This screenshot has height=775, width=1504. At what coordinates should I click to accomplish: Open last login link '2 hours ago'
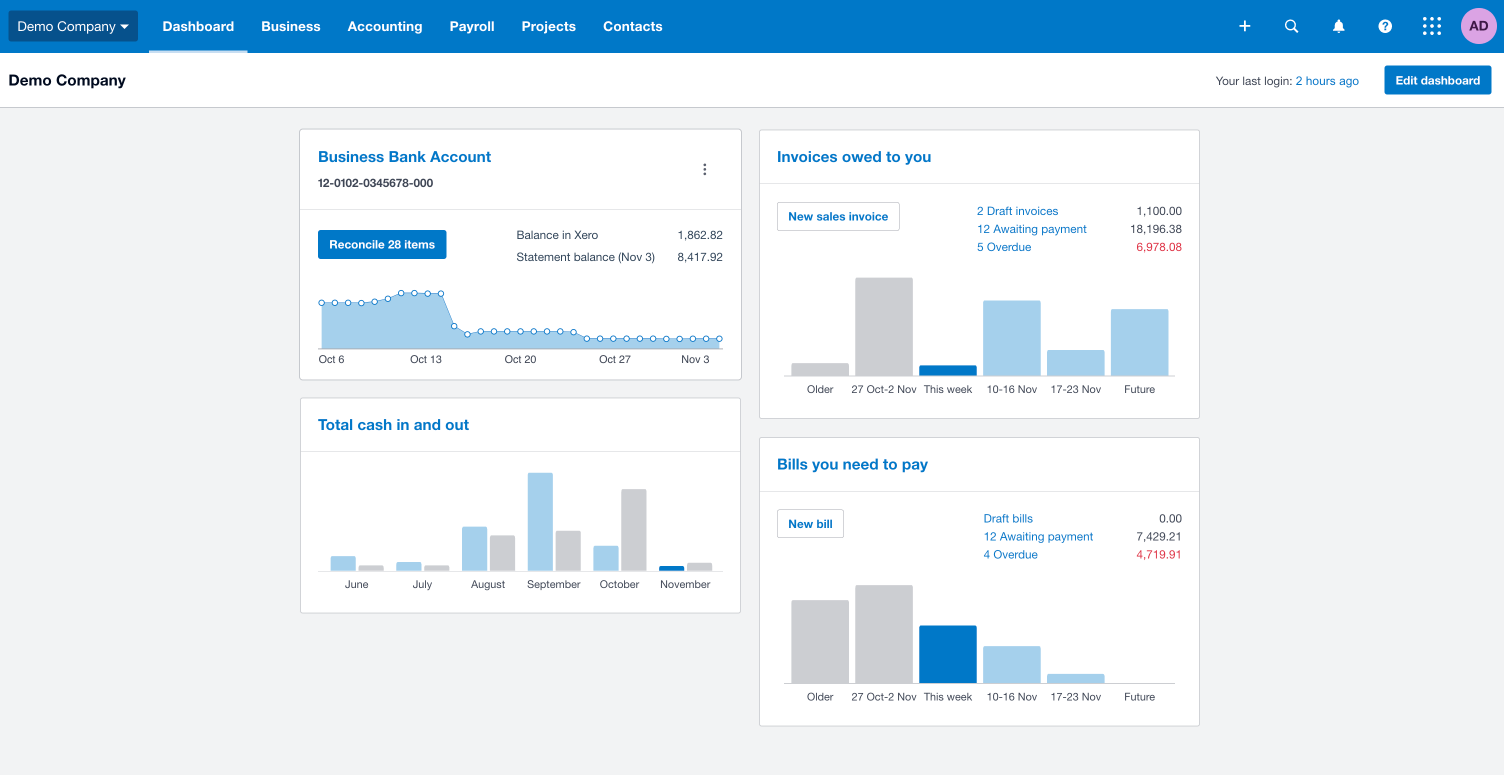(x=1327, y=80)
